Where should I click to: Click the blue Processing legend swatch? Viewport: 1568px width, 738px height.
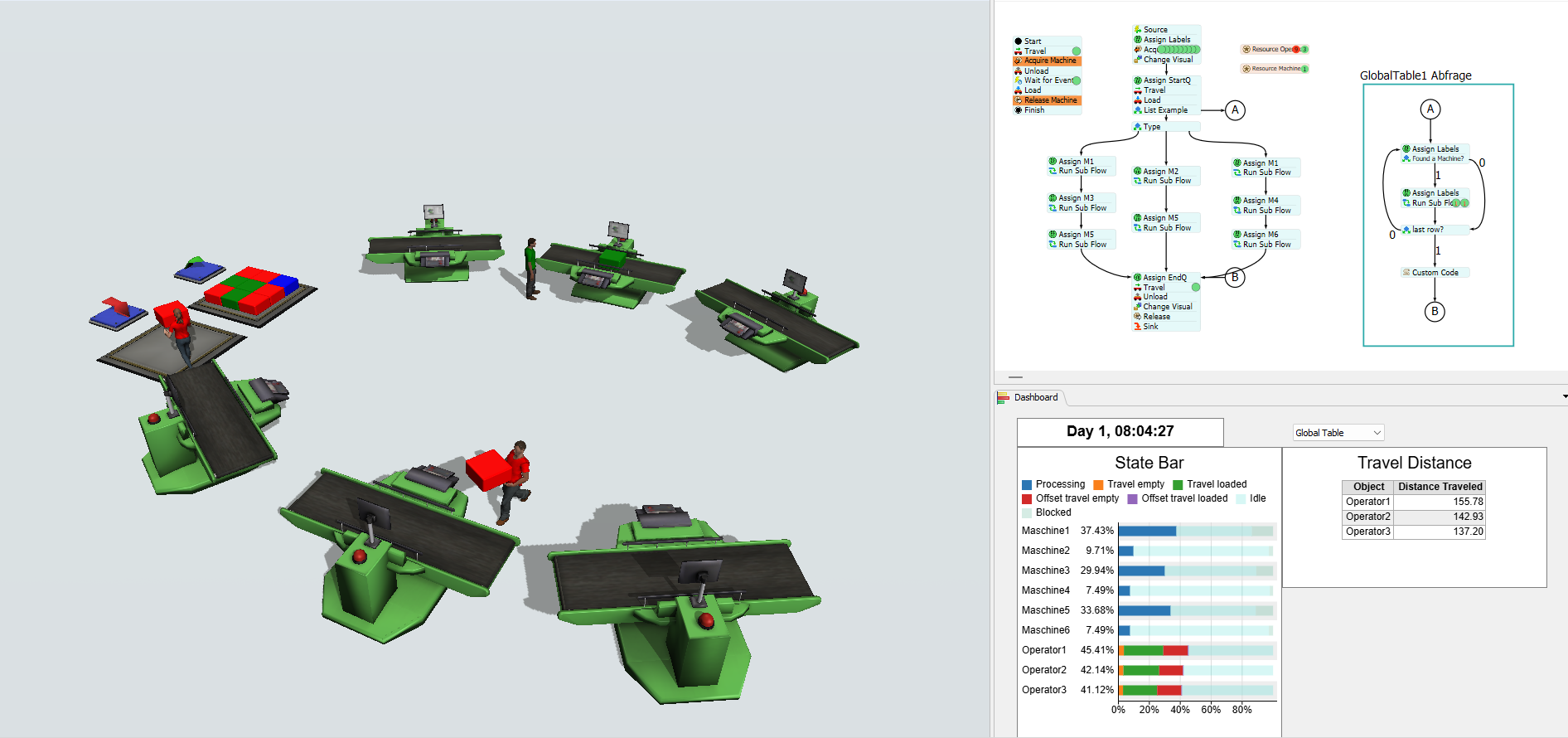pyautogui.click(x=1027, y=484)
